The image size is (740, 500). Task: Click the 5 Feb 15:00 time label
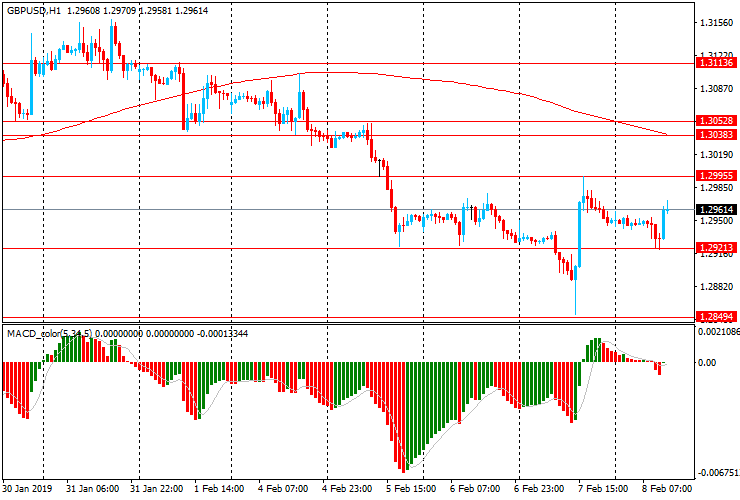coord(410,490)
